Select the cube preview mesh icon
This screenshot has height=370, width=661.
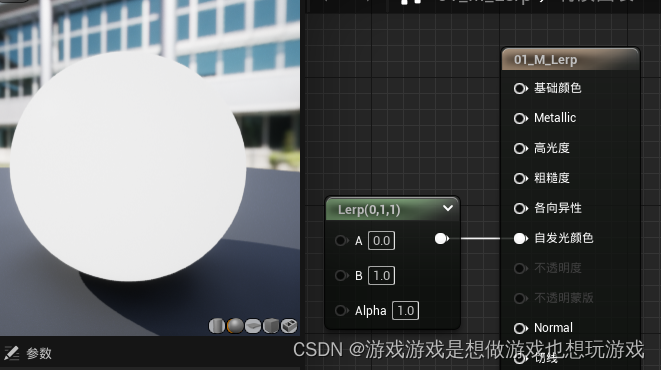click(x=271, y=326)
